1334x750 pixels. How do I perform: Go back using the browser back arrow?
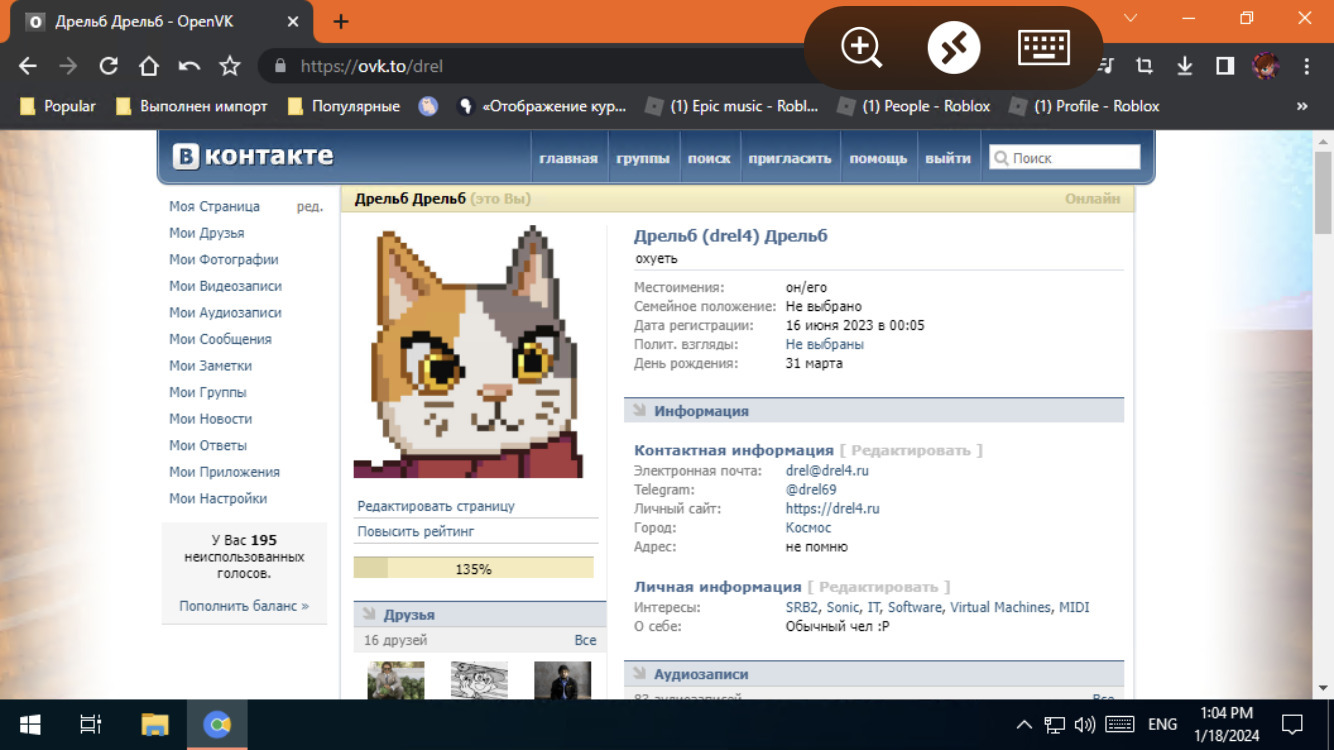pyautogui.click(x=28, y=66)
